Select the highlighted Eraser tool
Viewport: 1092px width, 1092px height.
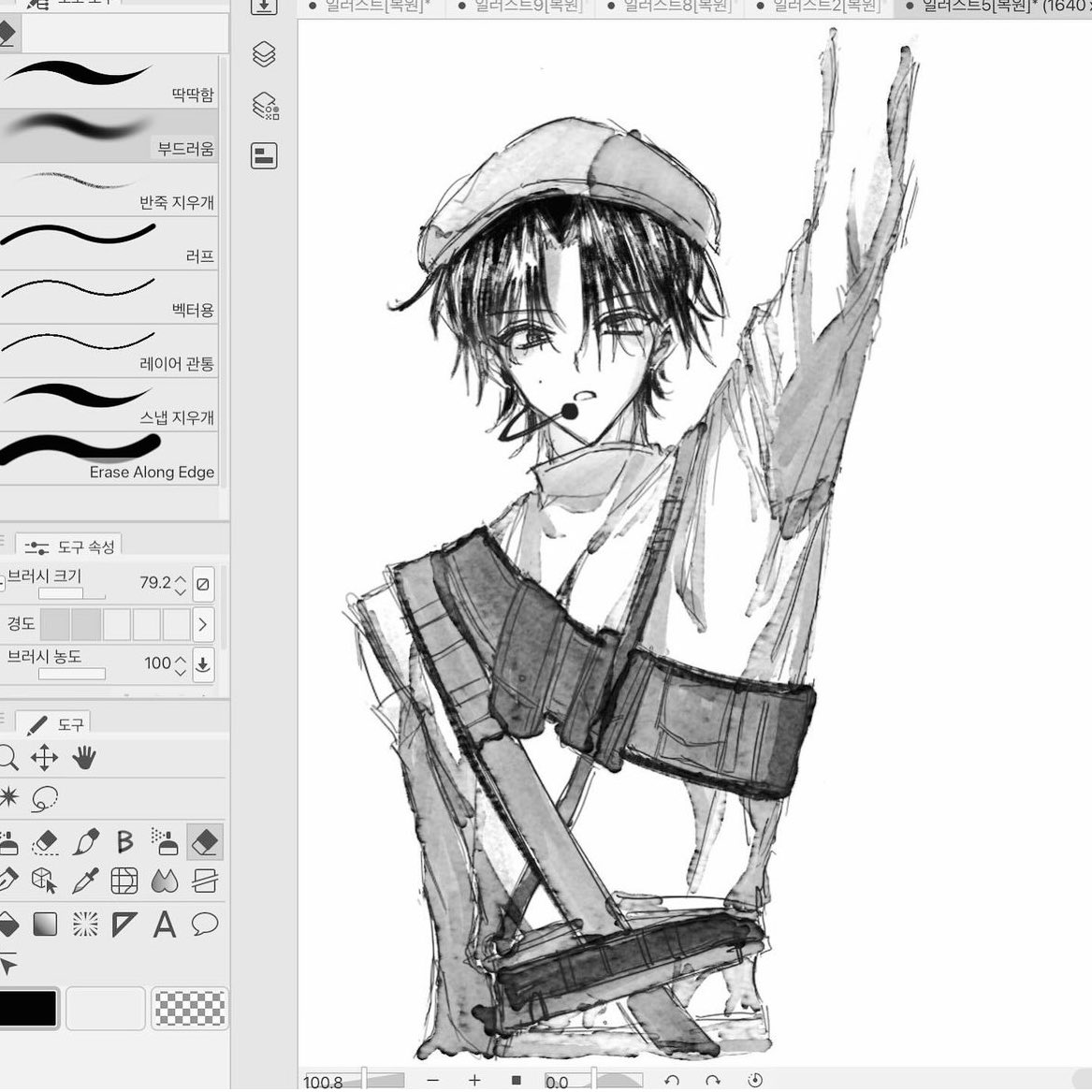205,842
